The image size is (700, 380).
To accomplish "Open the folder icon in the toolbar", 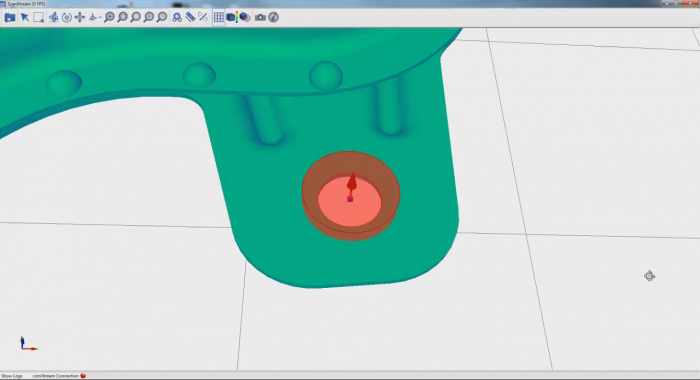I will point(10,17).
